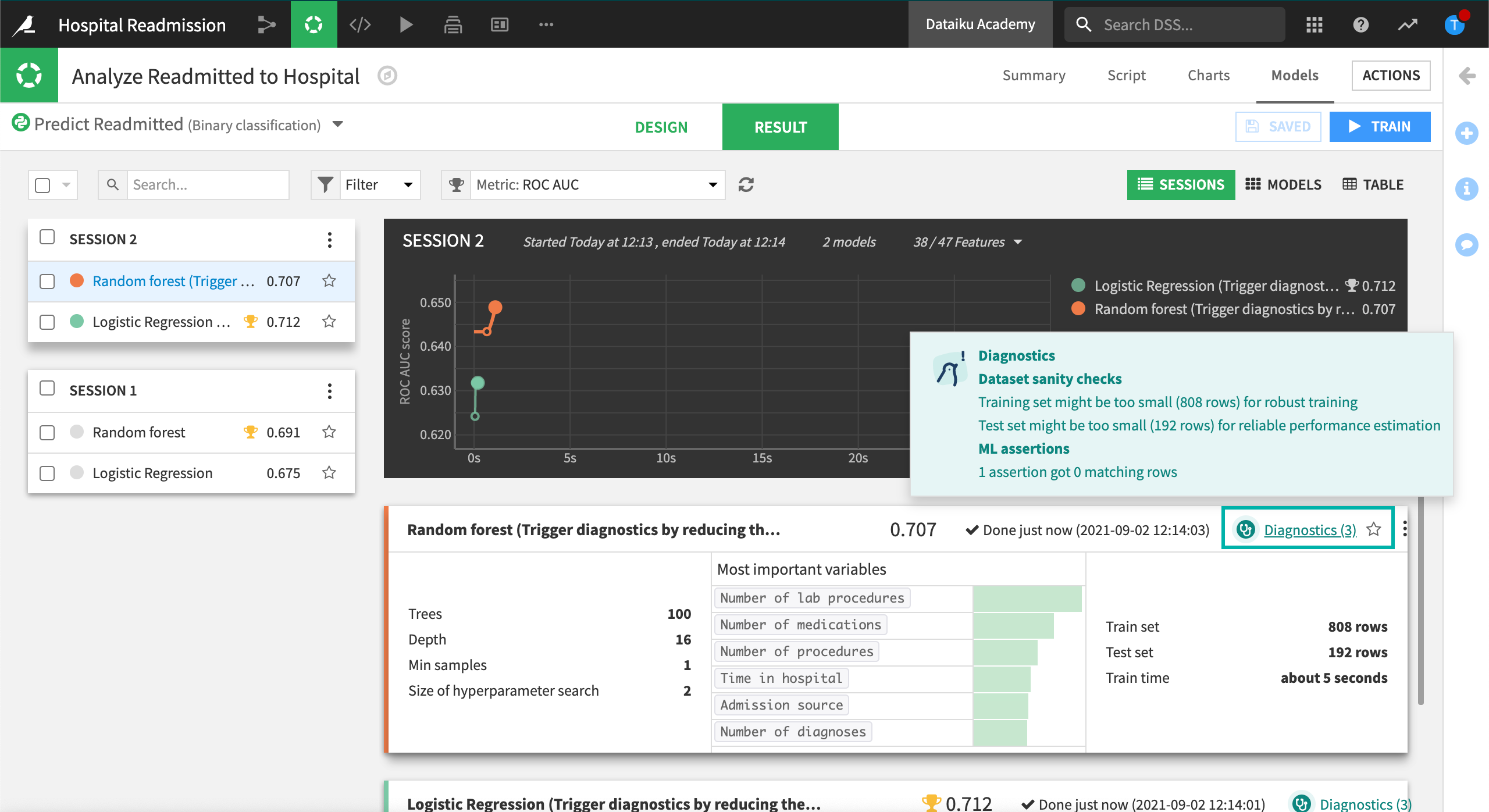Click the help question mark icon
This screenshot has width=1489, height=812.
click(x=1360, y=24)
